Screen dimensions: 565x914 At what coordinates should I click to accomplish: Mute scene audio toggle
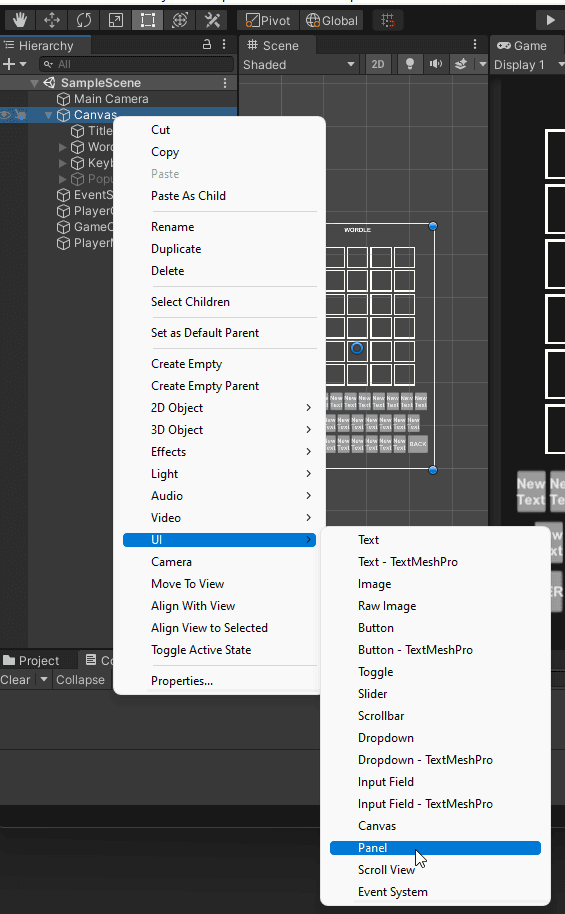click(436, 64)
